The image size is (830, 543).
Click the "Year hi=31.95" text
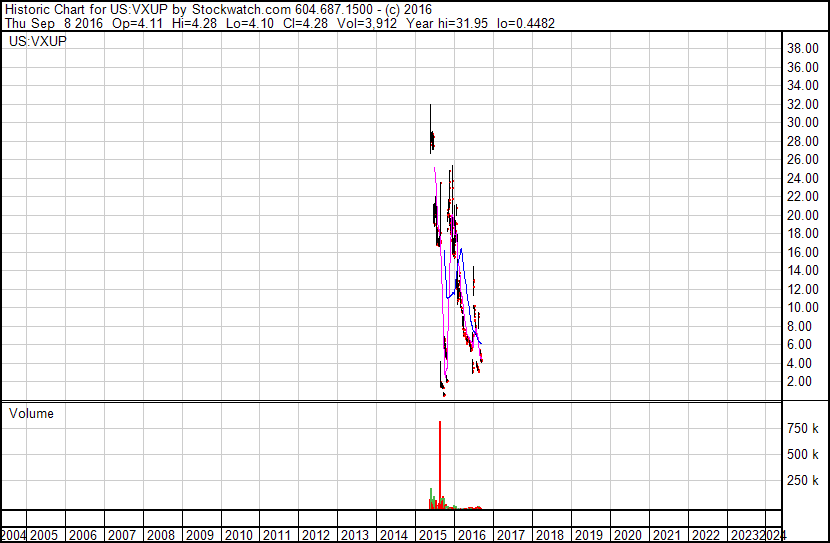(447, 23)
